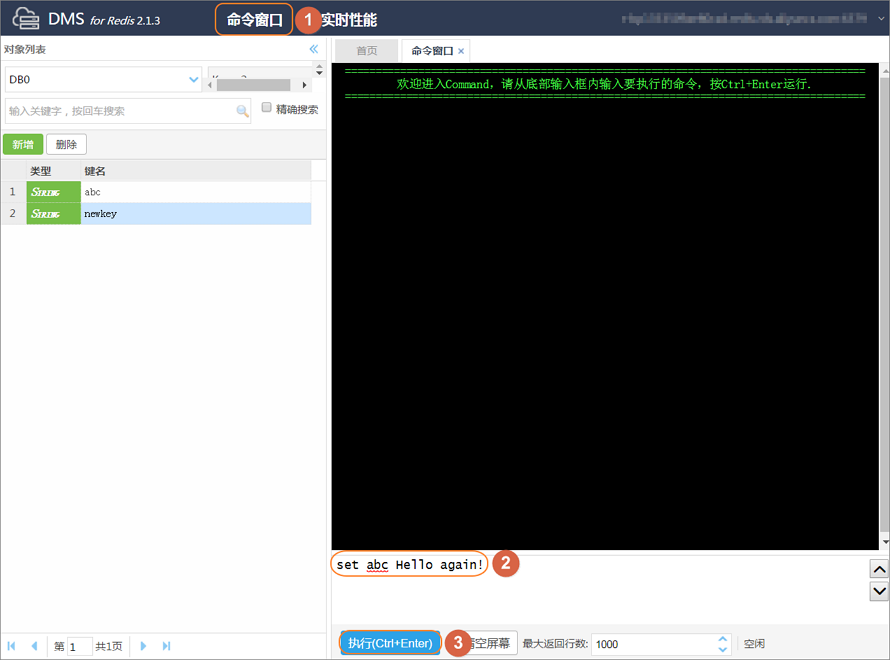
Task: Click the command input text area
Action: [599, 587]
